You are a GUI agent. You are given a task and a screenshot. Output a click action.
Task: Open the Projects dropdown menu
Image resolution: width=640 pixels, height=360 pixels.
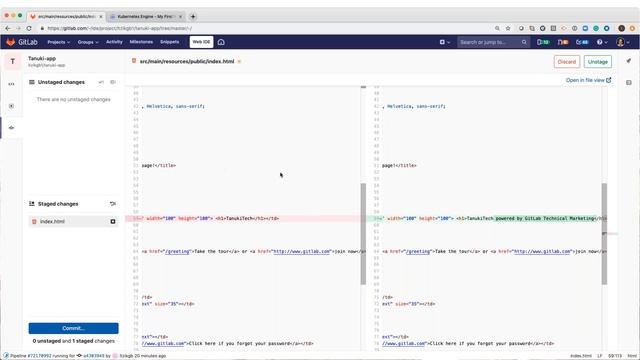coord(58,42)
